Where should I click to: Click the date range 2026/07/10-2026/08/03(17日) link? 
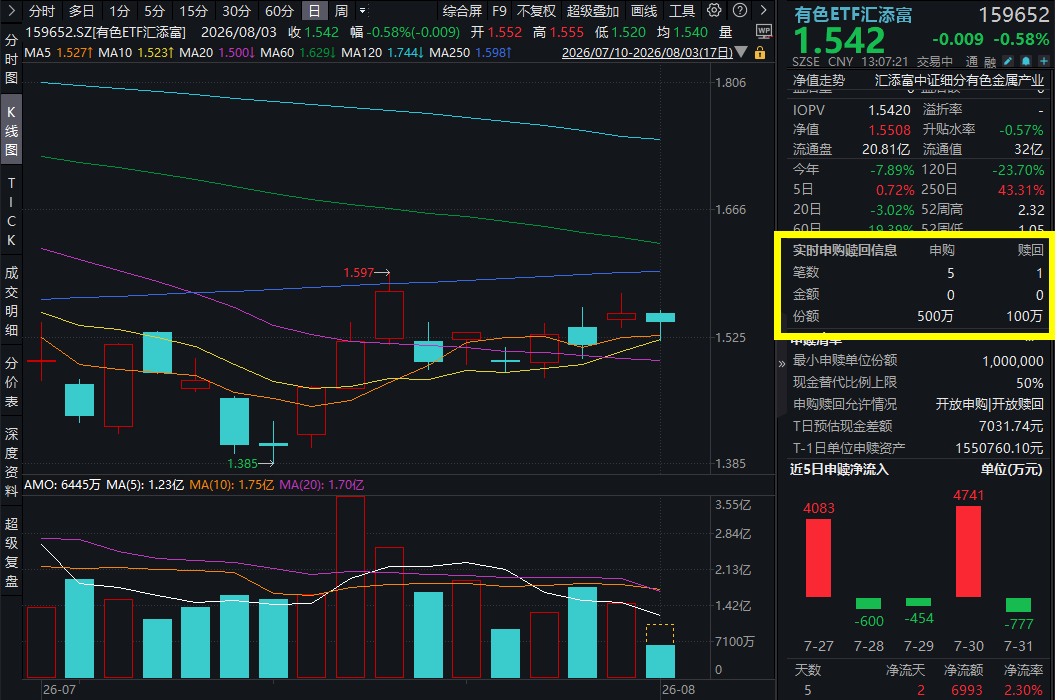click(x=647, y=52)
